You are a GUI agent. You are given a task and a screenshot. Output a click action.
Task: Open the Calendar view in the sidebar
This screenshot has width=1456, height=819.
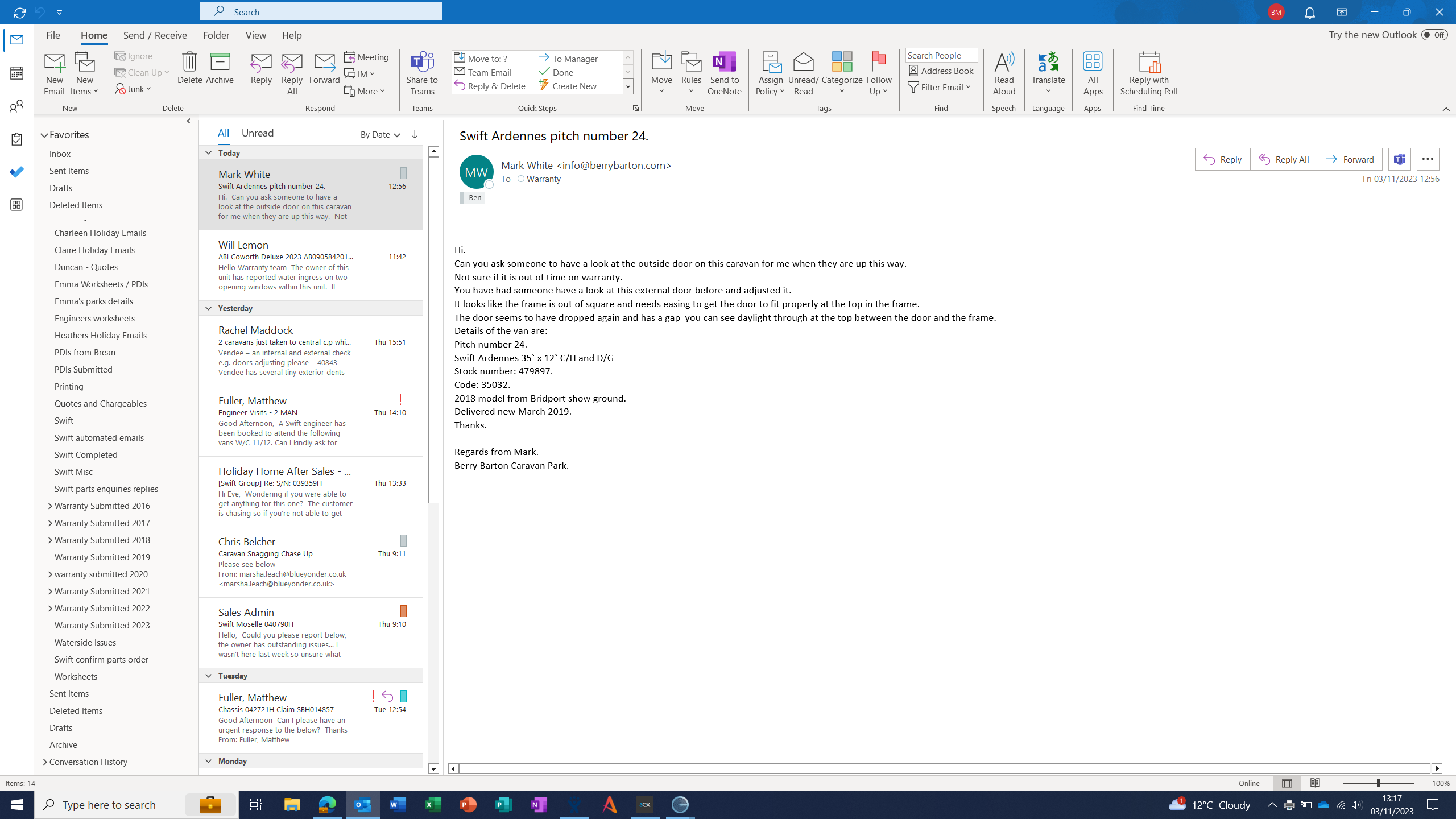pos(16,73)
